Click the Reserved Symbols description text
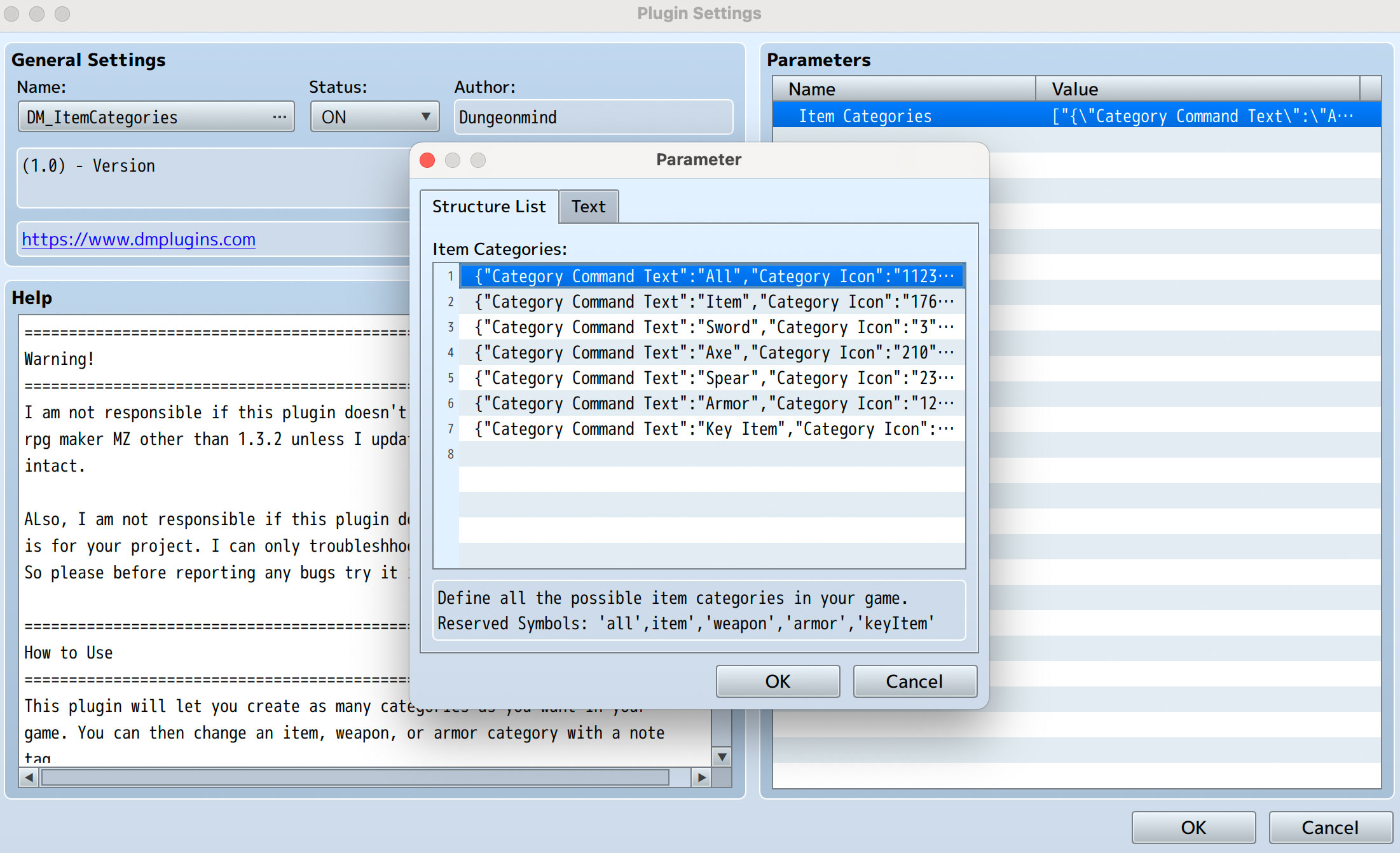Image resolution: width=1400 pixels, height=853 pixels. click(685, 624)
